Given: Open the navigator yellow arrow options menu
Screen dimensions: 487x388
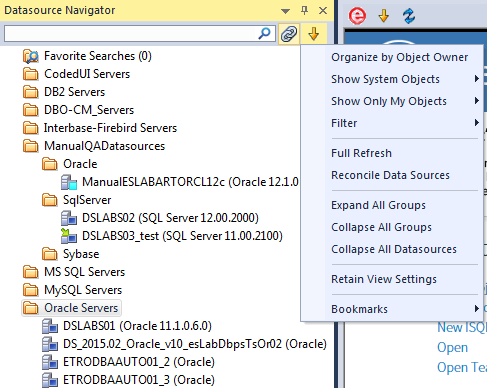Looking at the screenshot, I should (313, 34).
